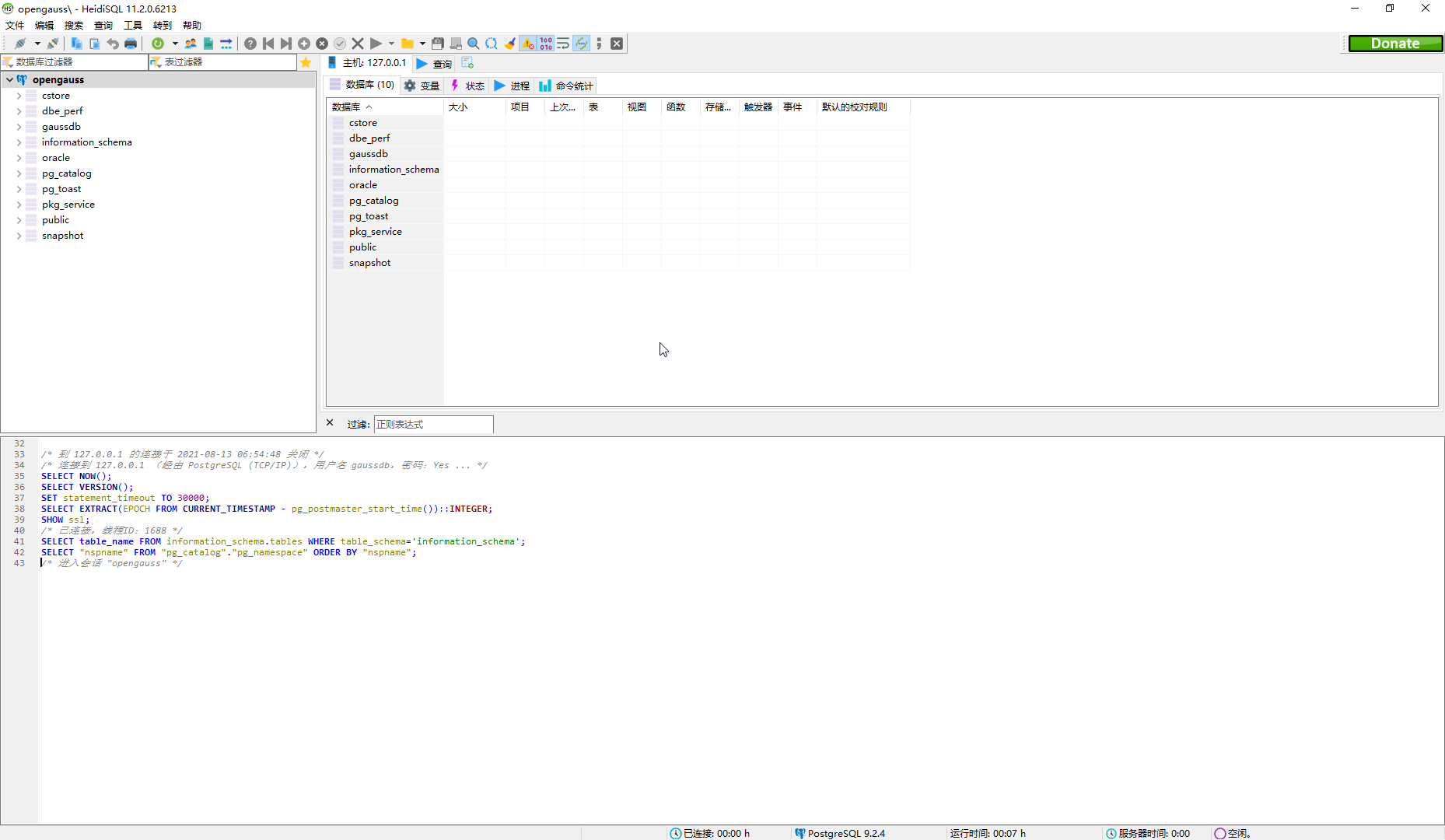Go to first row icon
The image size is (1445, 840).
pyautogui.click(x=268, y=44)
